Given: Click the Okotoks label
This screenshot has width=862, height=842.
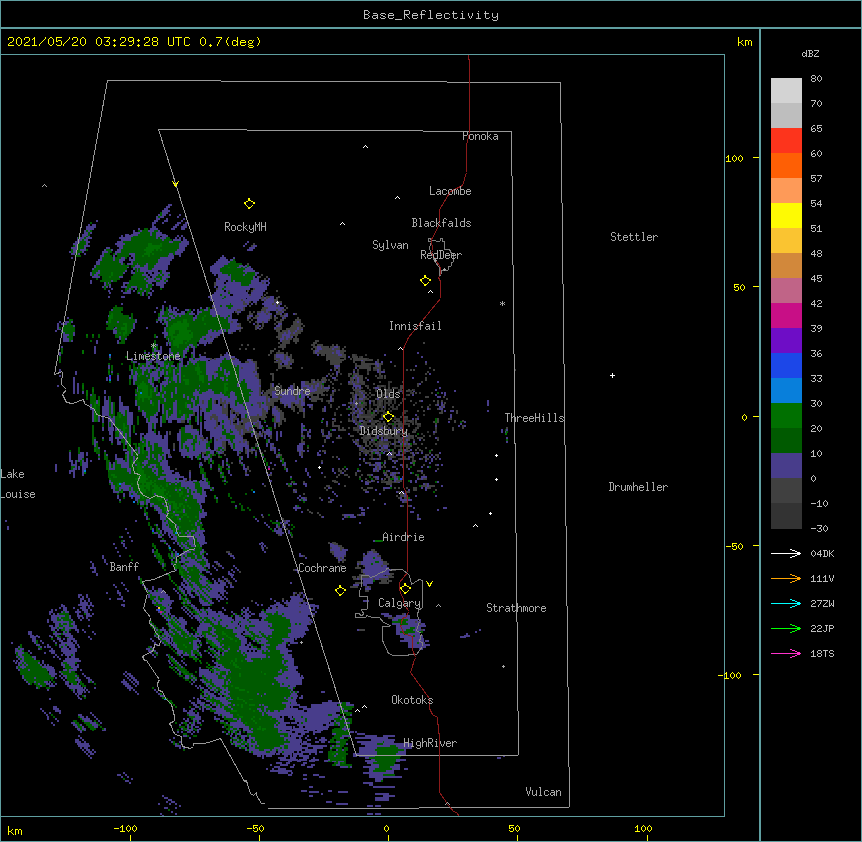Looking at the screenshot, I should click(x=412, y=700).
